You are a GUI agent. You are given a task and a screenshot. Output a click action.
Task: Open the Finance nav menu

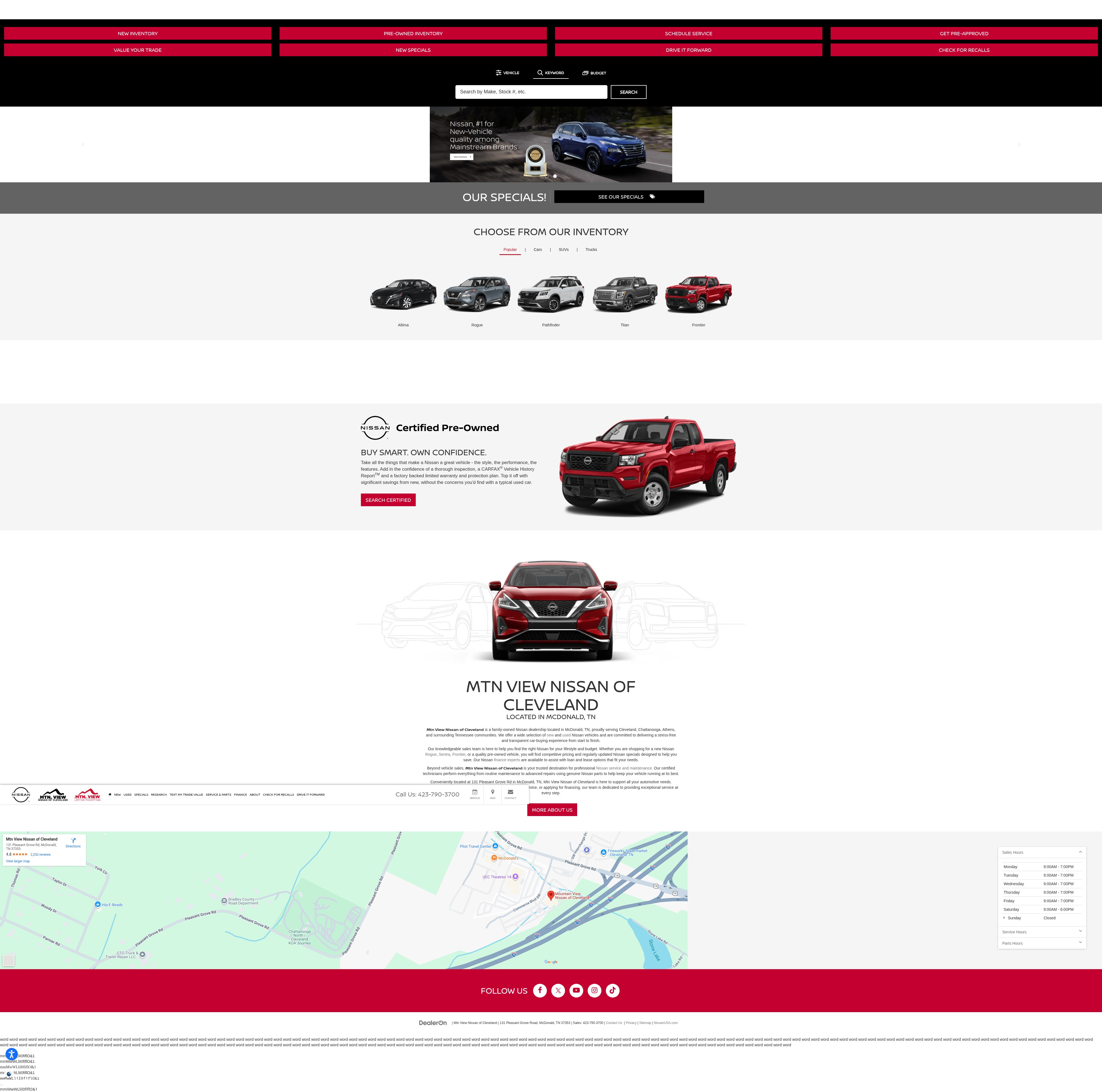240,794
